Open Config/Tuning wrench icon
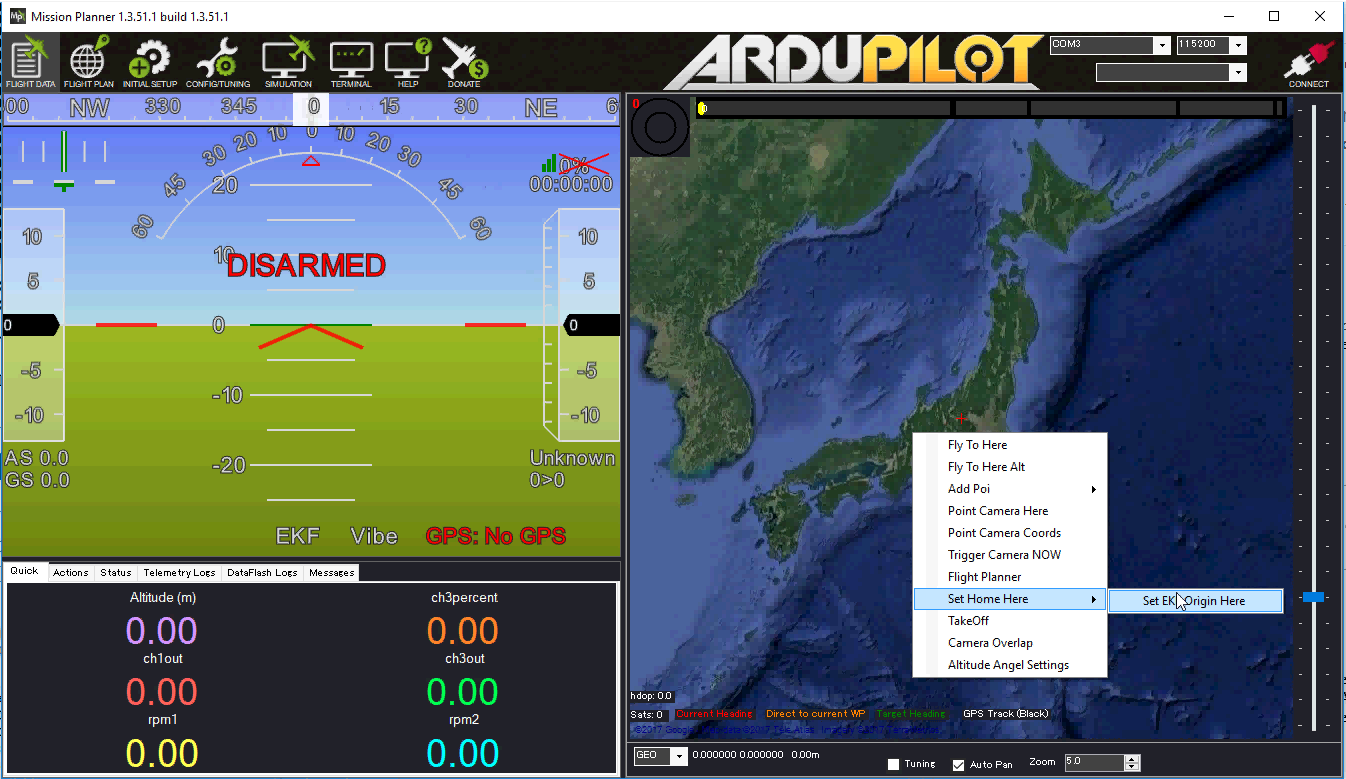Image resolution: width=1346 pixels, height=779 pixels. 217,60
